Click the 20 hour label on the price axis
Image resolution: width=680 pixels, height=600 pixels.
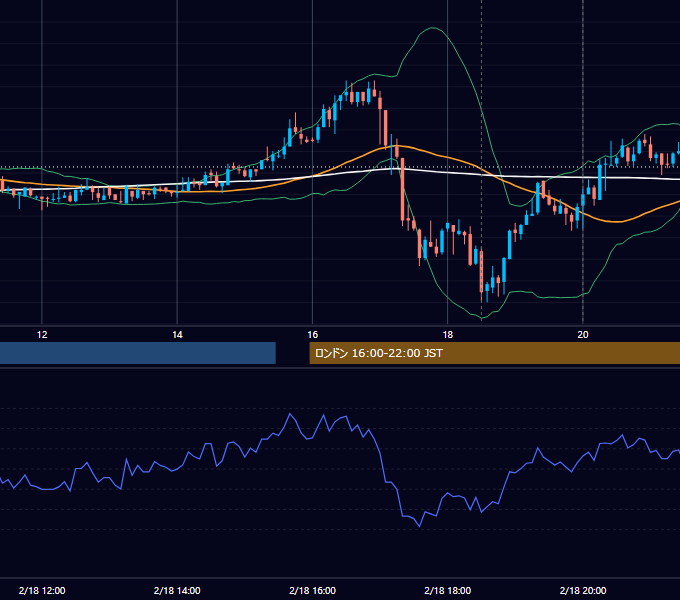click(583, 335)
